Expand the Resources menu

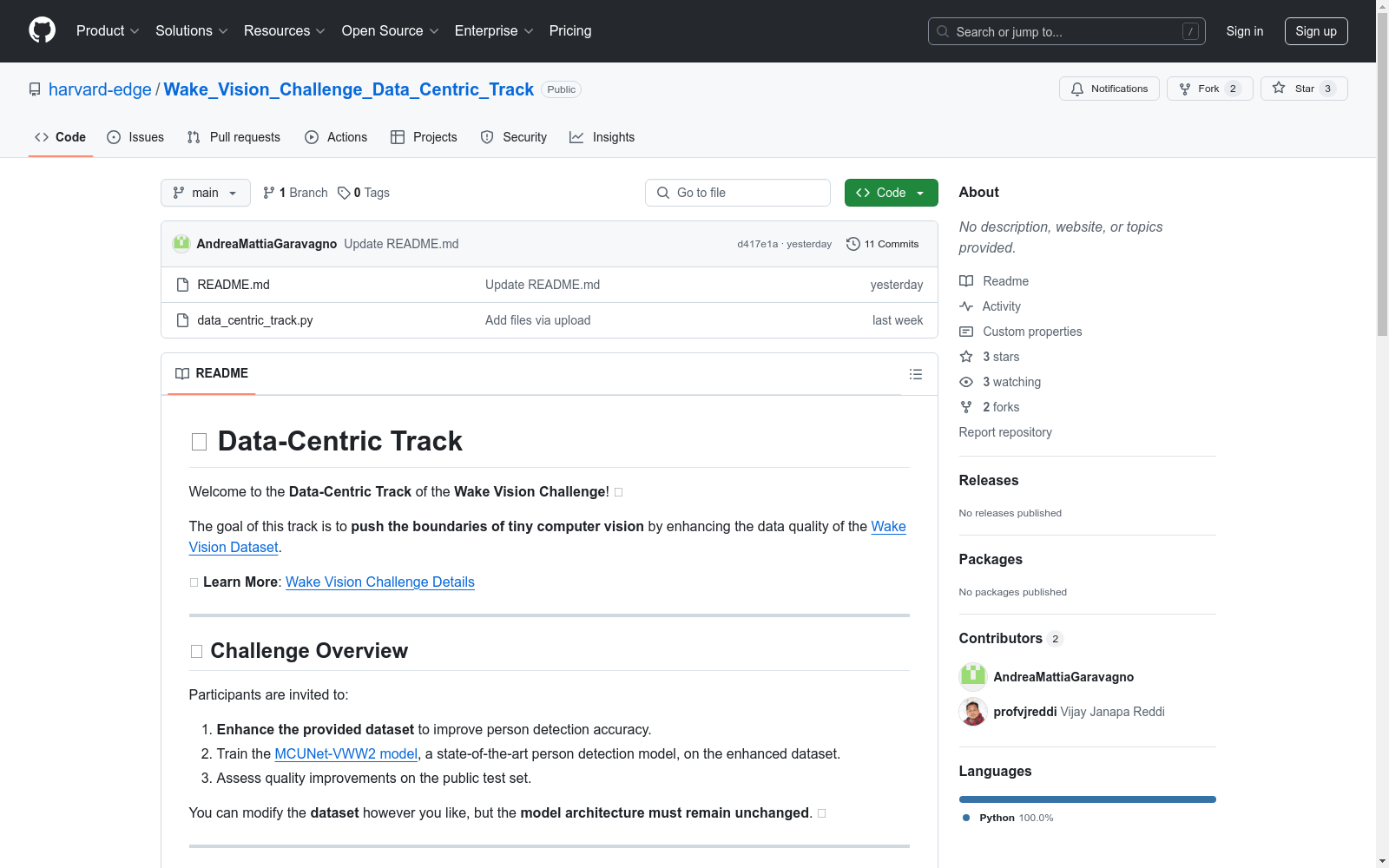(x=285, y=31)
